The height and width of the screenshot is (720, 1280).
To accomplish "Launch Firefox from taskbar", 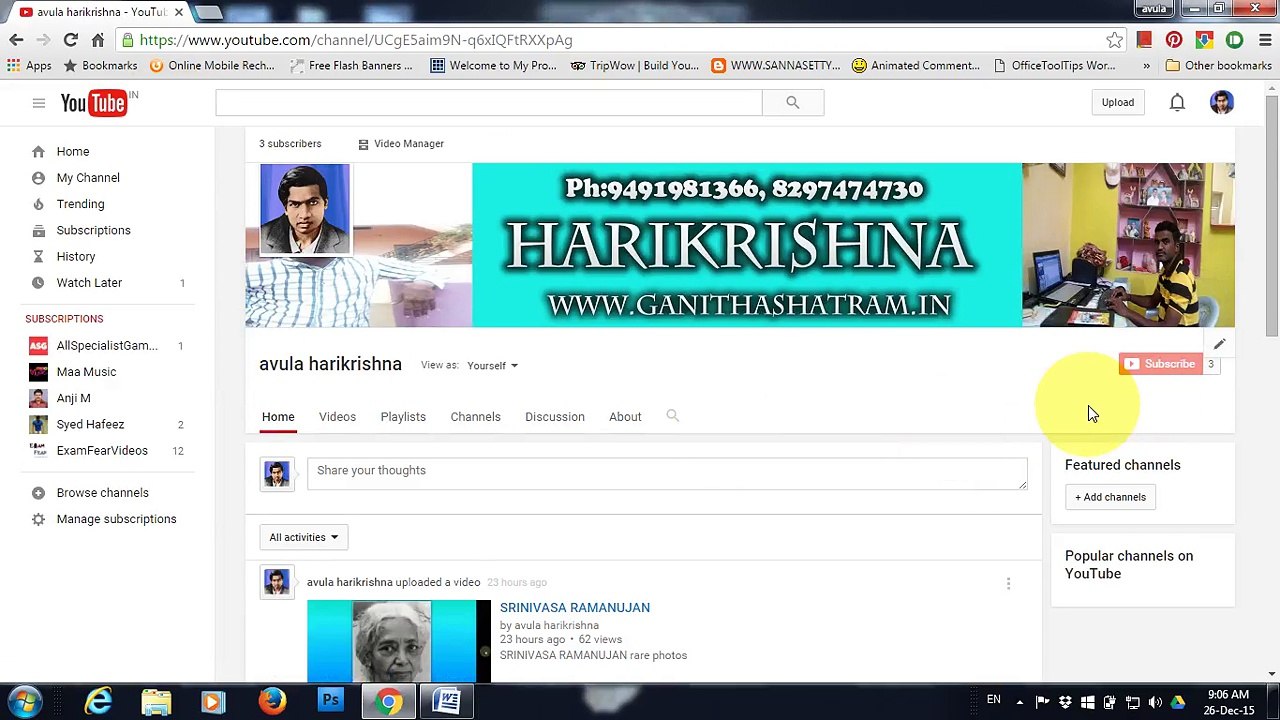I will click(272, 701).
